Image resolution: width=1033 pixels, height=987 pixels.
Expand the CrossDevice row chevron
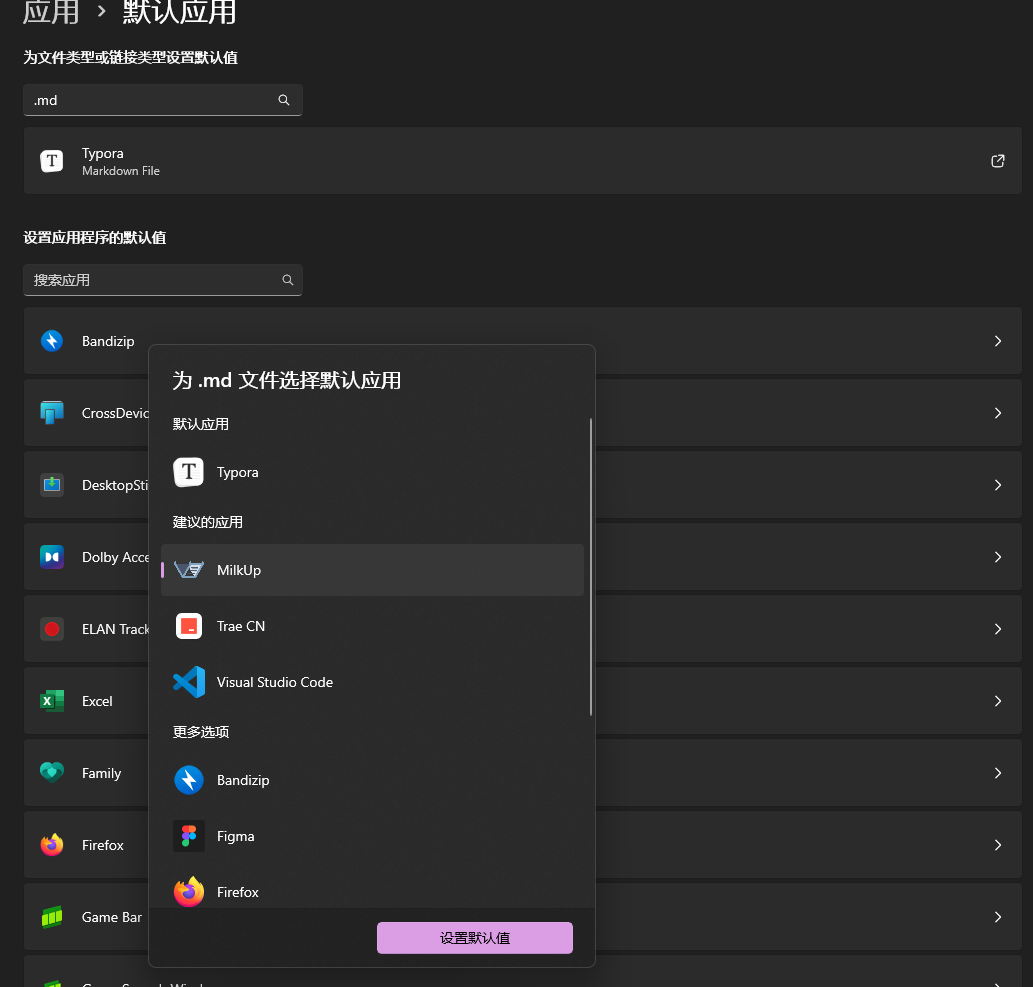(x=997, y=413)
